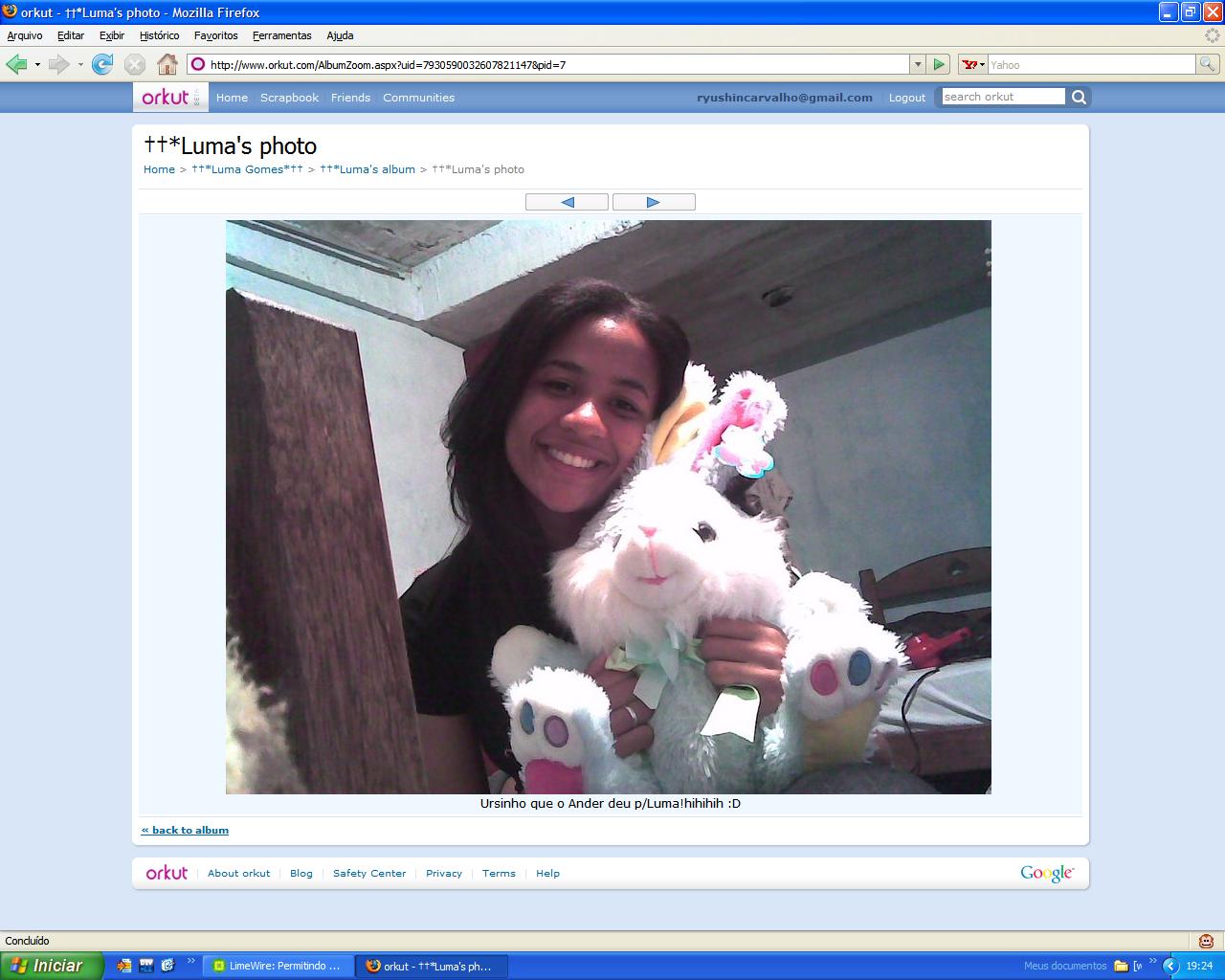Screen dimensions: 1225x980
Task: Show the next photo with the right arrow
Action: pyautogui.click(x=654, y=202)
